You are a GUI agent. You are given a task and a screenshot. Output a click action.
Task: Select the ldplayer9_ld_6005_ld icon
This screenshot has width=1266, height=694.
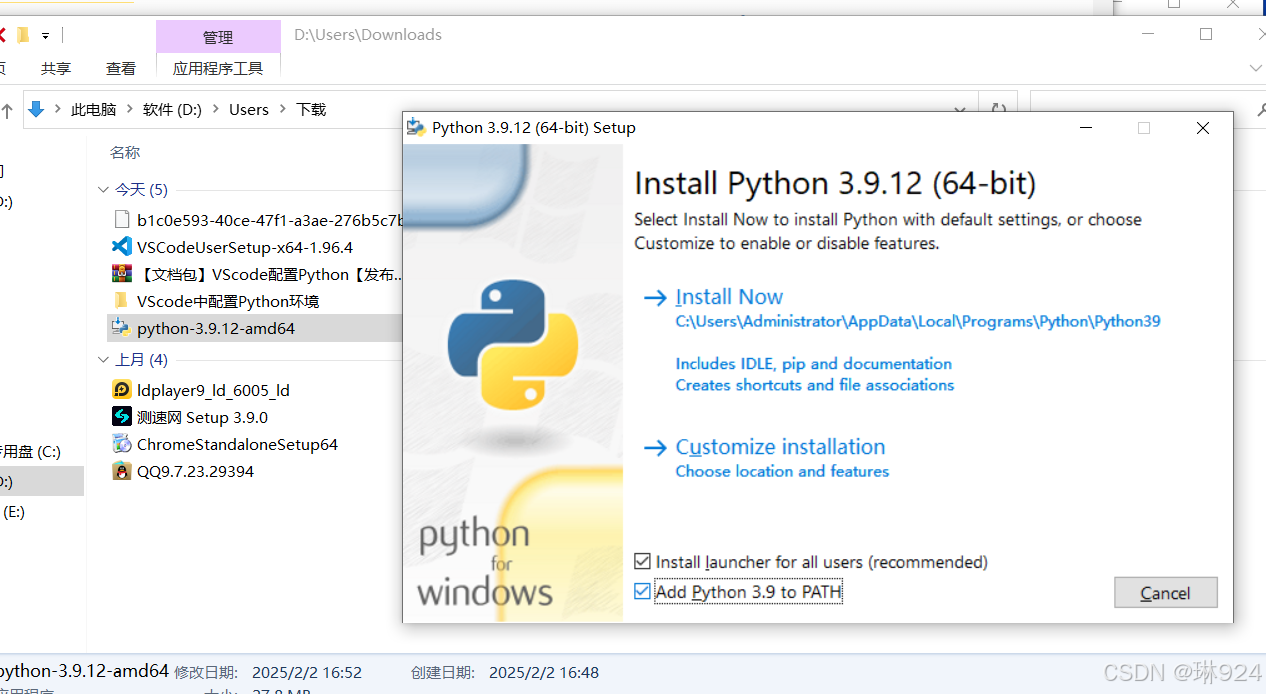pos(121,390)
